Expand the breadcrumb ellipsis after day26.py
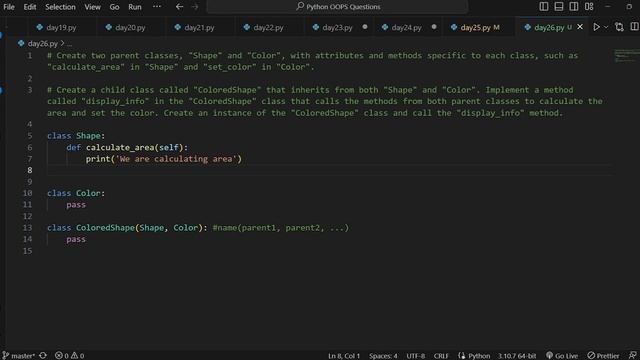Viewport: 640px width, 360px height. click(x=69, y=43)
